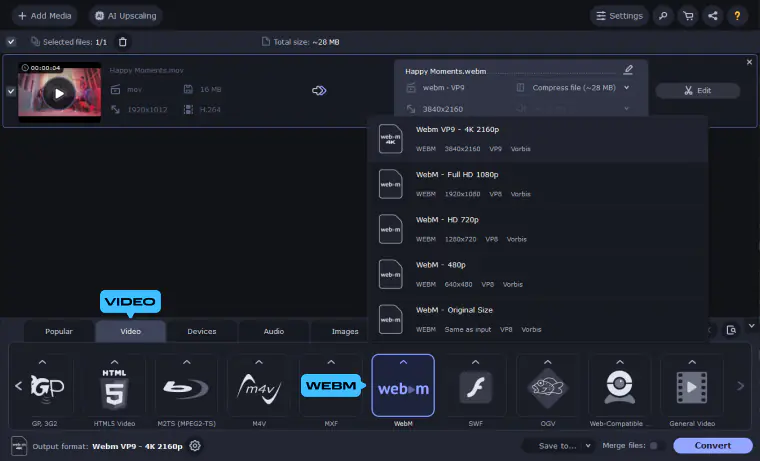Open the Audio tab
Image resolution: width=760 pixels, height=461 pixels.
[273, 331]
